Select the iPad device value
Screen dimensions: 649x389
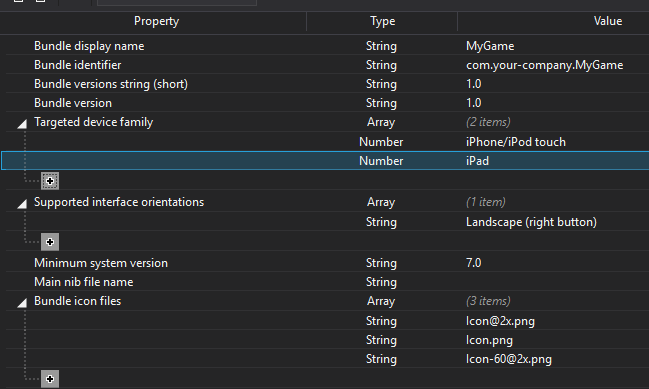point(477,161)
